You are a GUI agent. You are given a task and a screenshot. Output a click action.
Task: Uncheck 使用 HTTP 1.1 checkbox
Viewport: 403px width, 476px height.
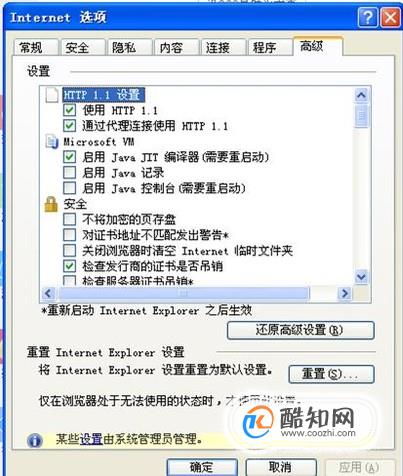[x=69, y=110]
